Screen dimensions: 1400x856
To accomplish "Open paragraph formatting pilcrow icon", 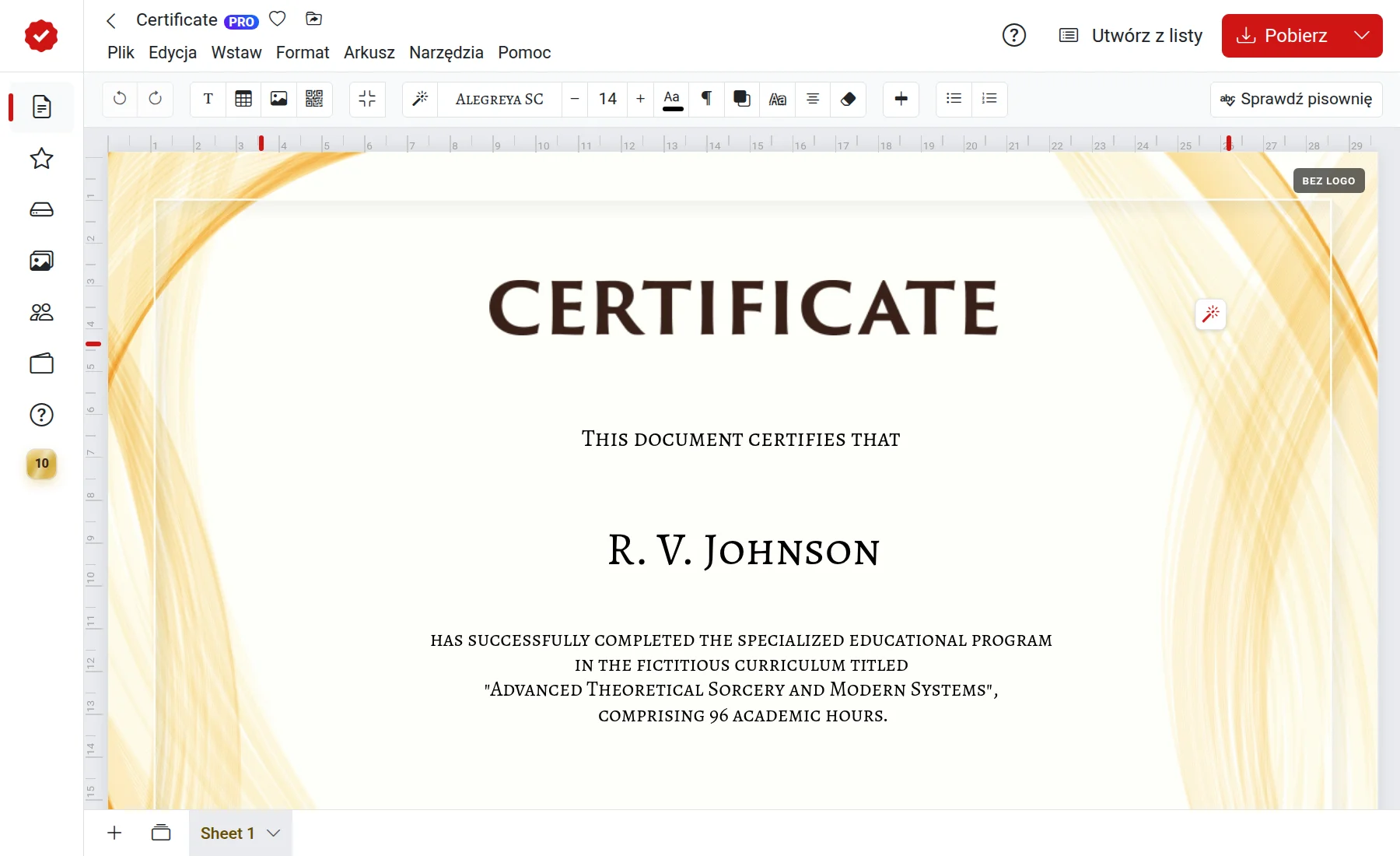I will click(707, 99).
